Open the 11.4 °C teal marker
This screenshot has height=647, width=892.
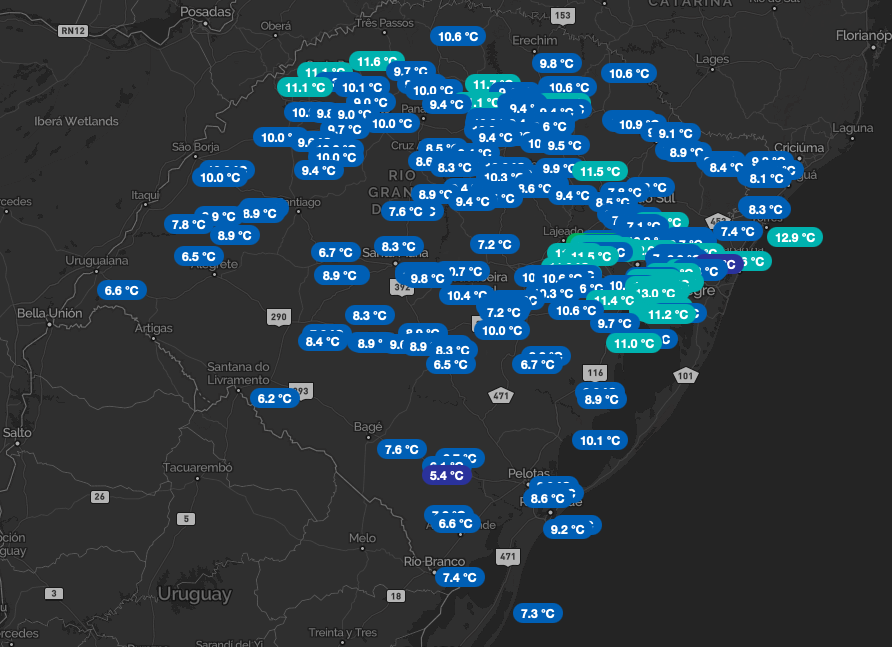(614, 300)
